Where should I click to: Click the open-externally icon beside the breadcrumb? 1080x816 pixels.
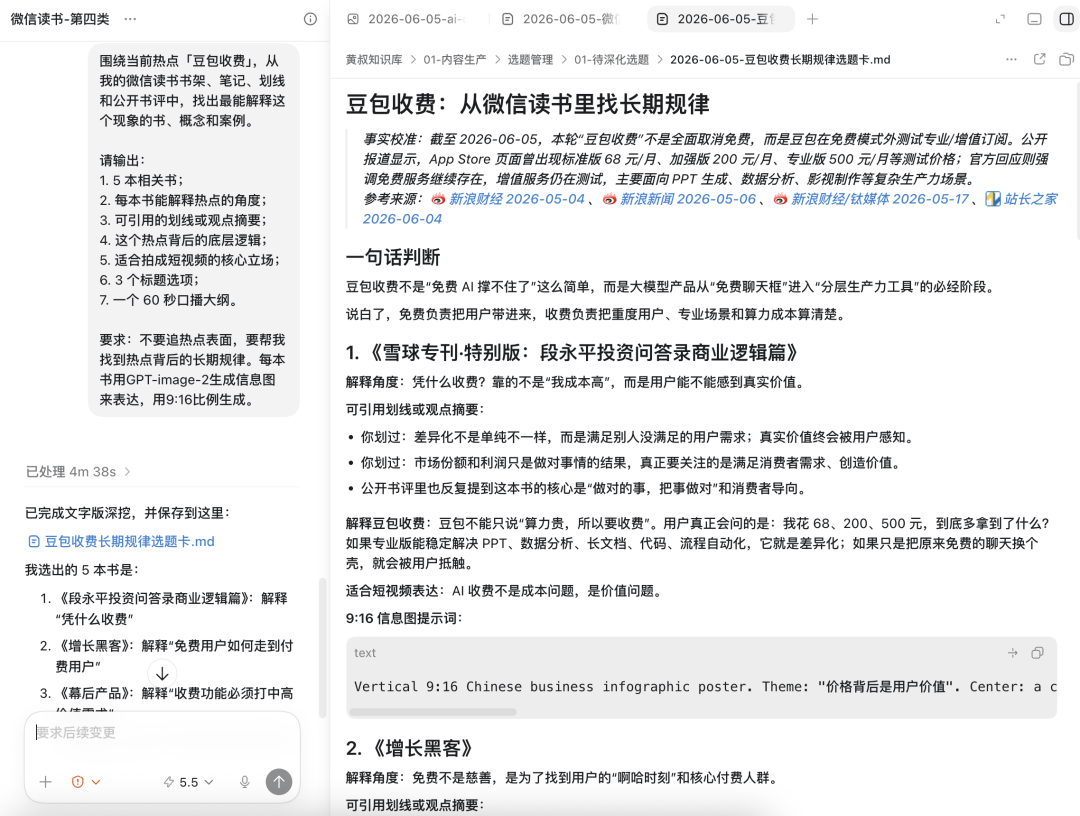coord(1039,59)
